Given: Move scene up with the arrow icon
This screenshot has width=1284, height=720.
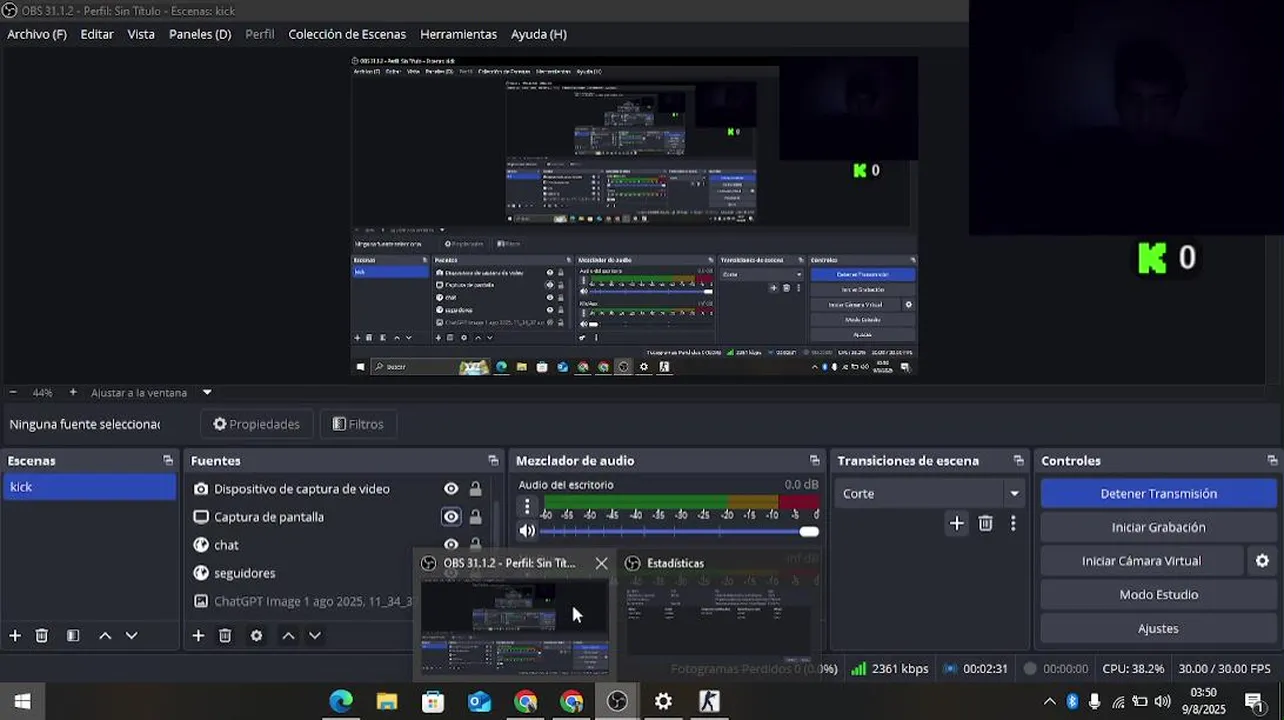Looking at the screenshot, I should (x=105, y=635).
